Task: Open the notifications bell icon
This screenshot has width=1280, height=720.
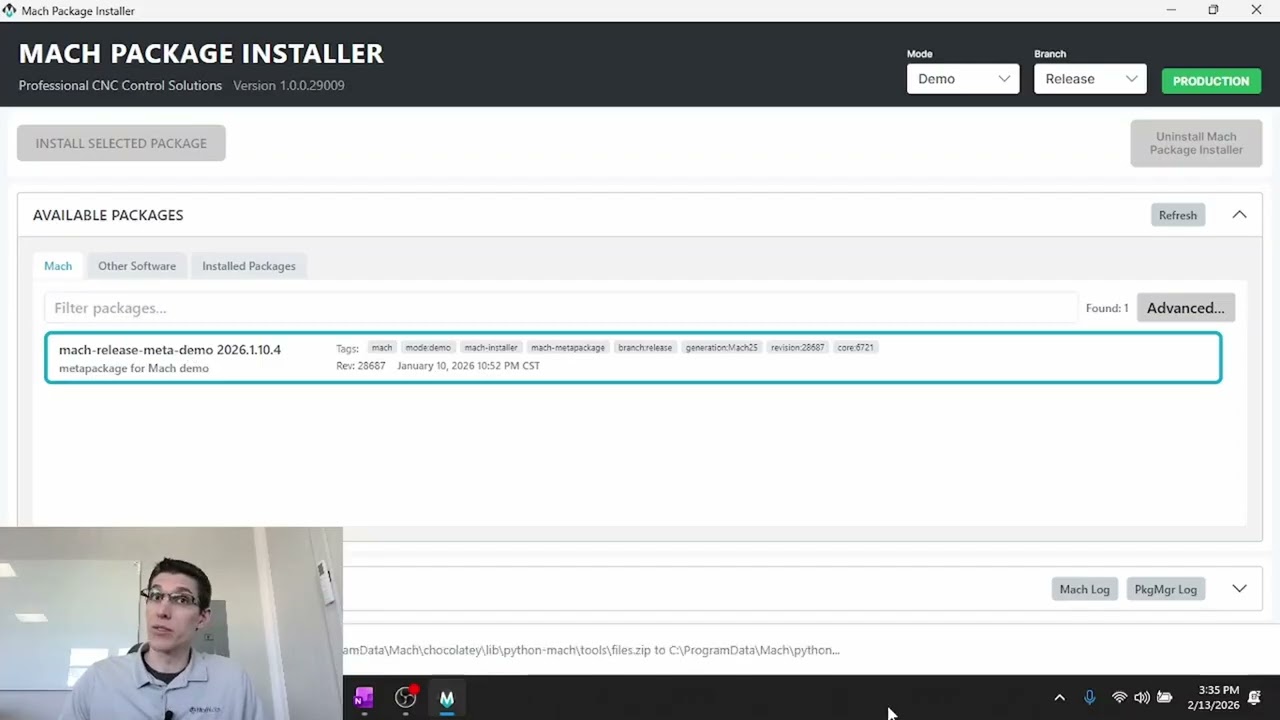Action: [1254, 698]
